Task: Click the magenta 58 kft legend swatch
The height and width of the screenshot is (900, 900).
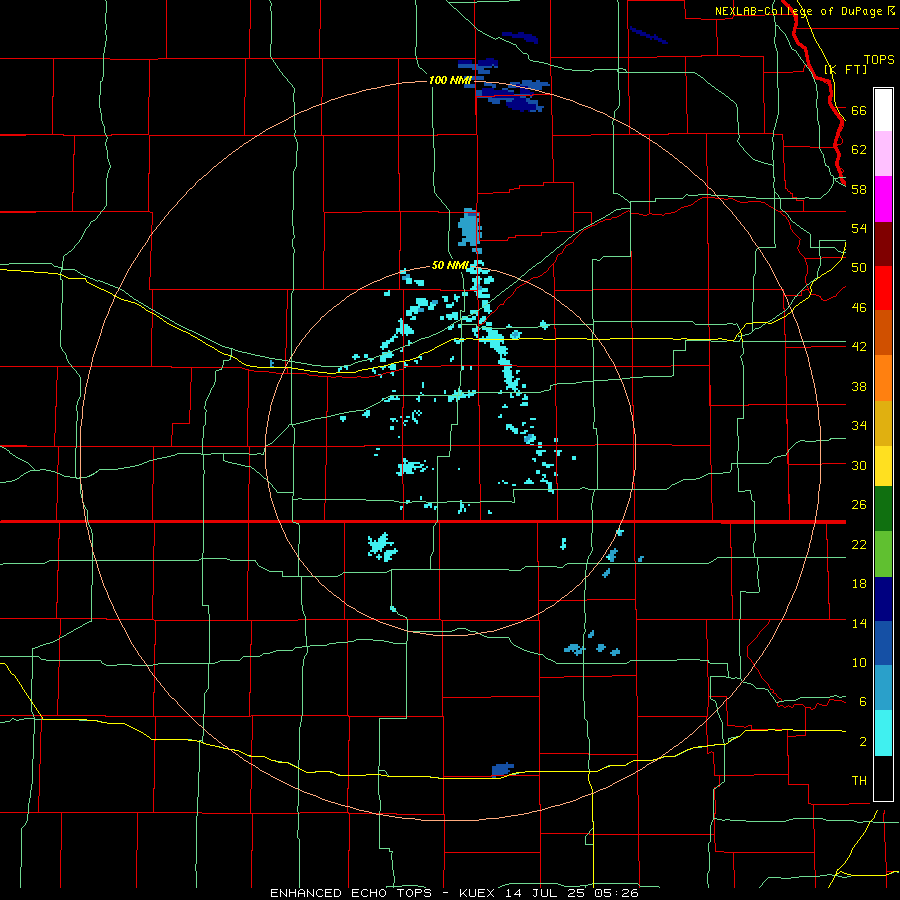Action: tap(883, 199)
